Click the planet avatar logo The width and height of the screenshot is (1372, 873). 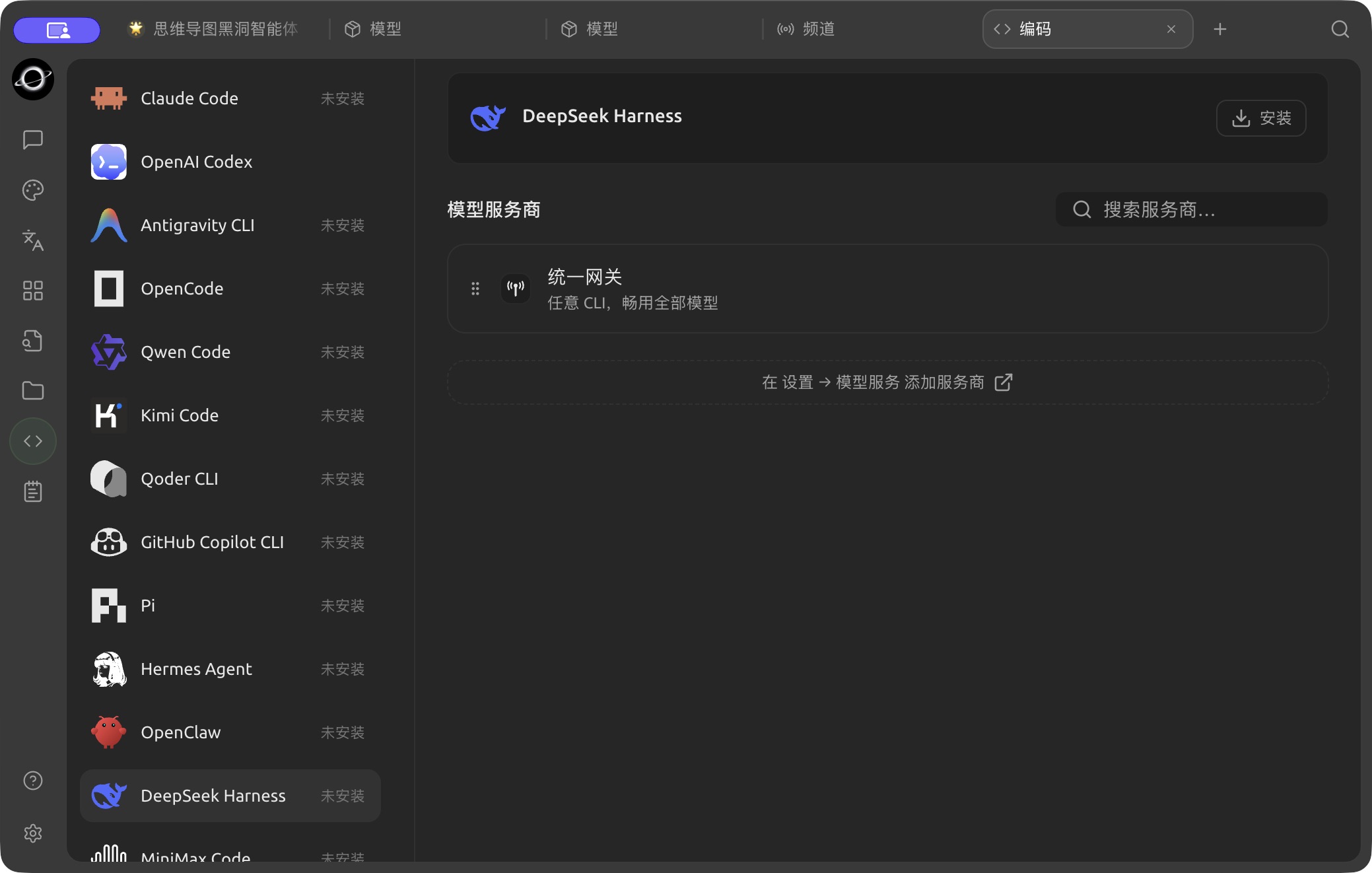click(33, 79)
